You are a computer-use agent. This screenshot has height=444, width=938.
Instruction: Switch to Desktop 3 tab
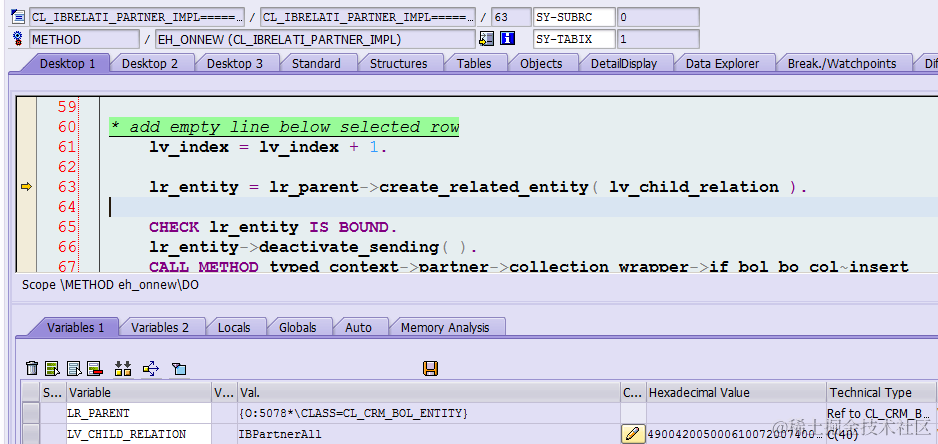click(234, 63)
